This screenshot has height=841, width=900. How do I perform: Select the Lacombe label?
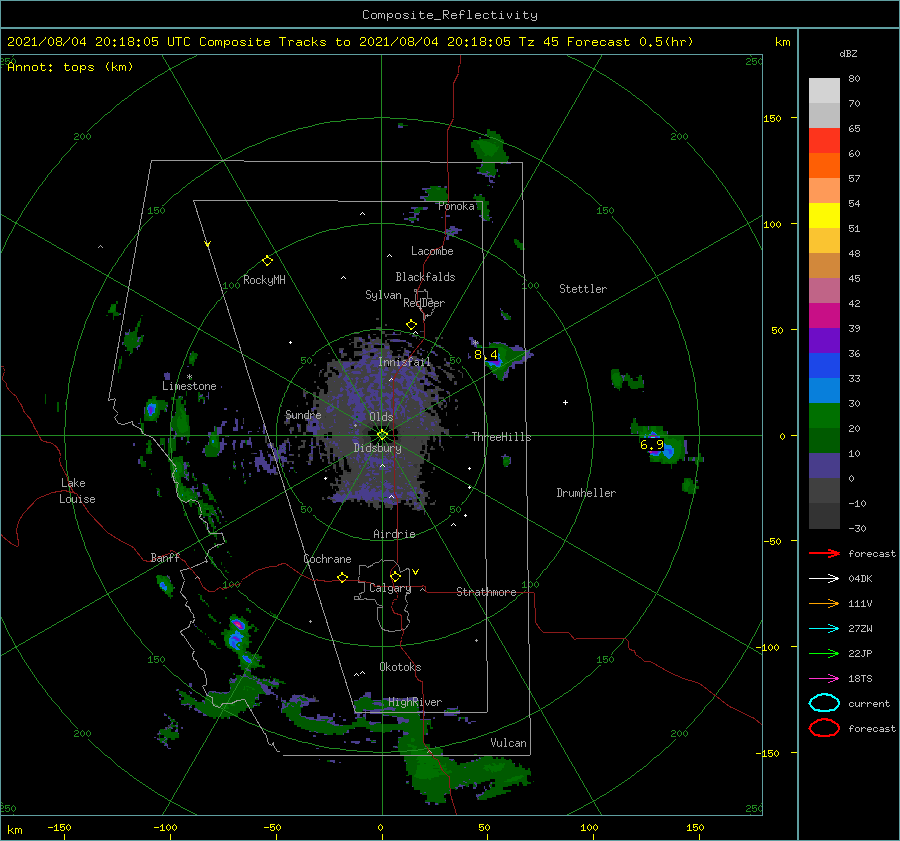(432, 251)
